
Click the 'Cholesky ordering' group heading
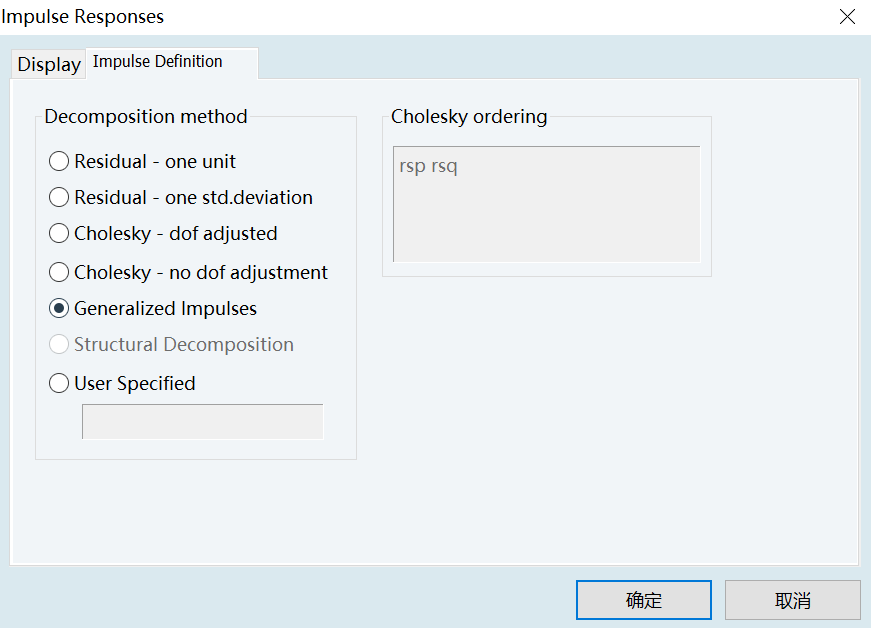tap(469, 117)
